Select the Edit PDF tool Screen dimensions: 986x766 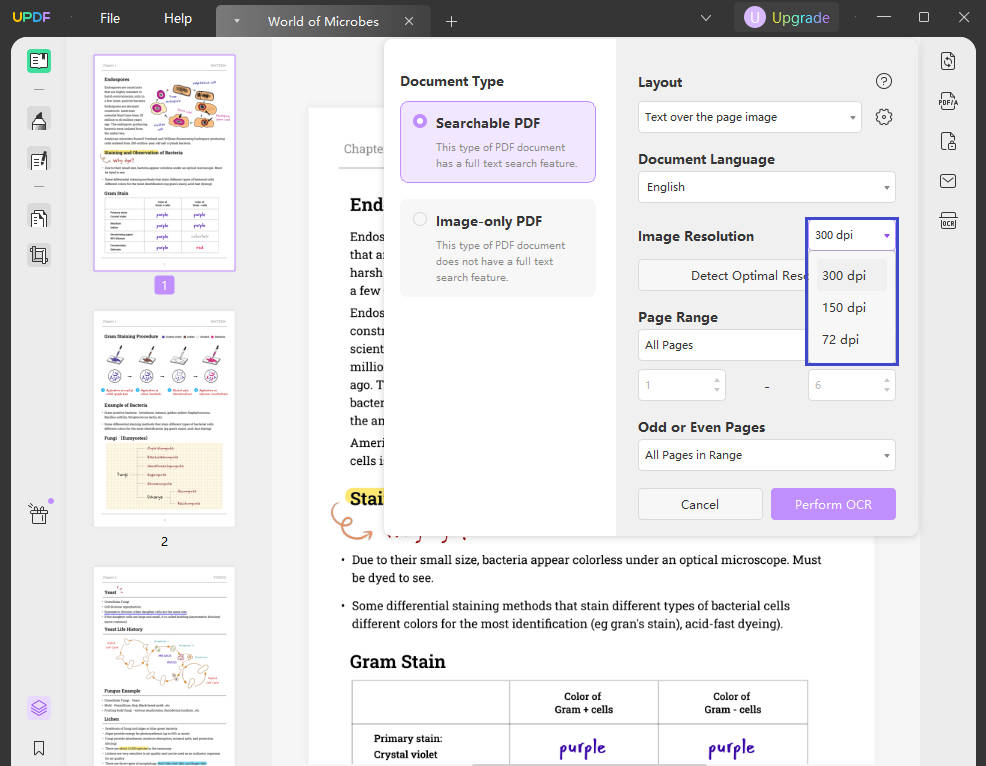tap(38, 160)
